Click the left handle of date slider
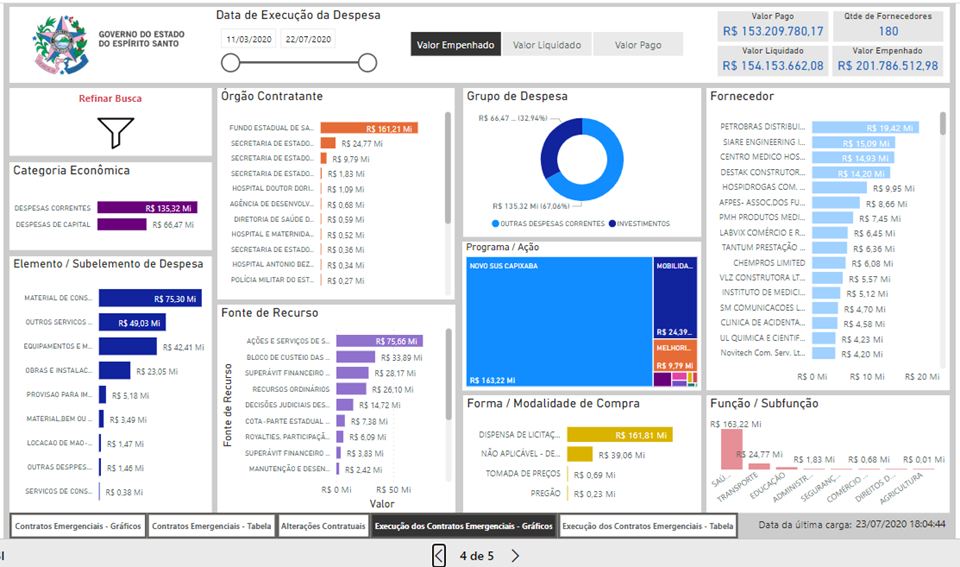 pos(230,64)
